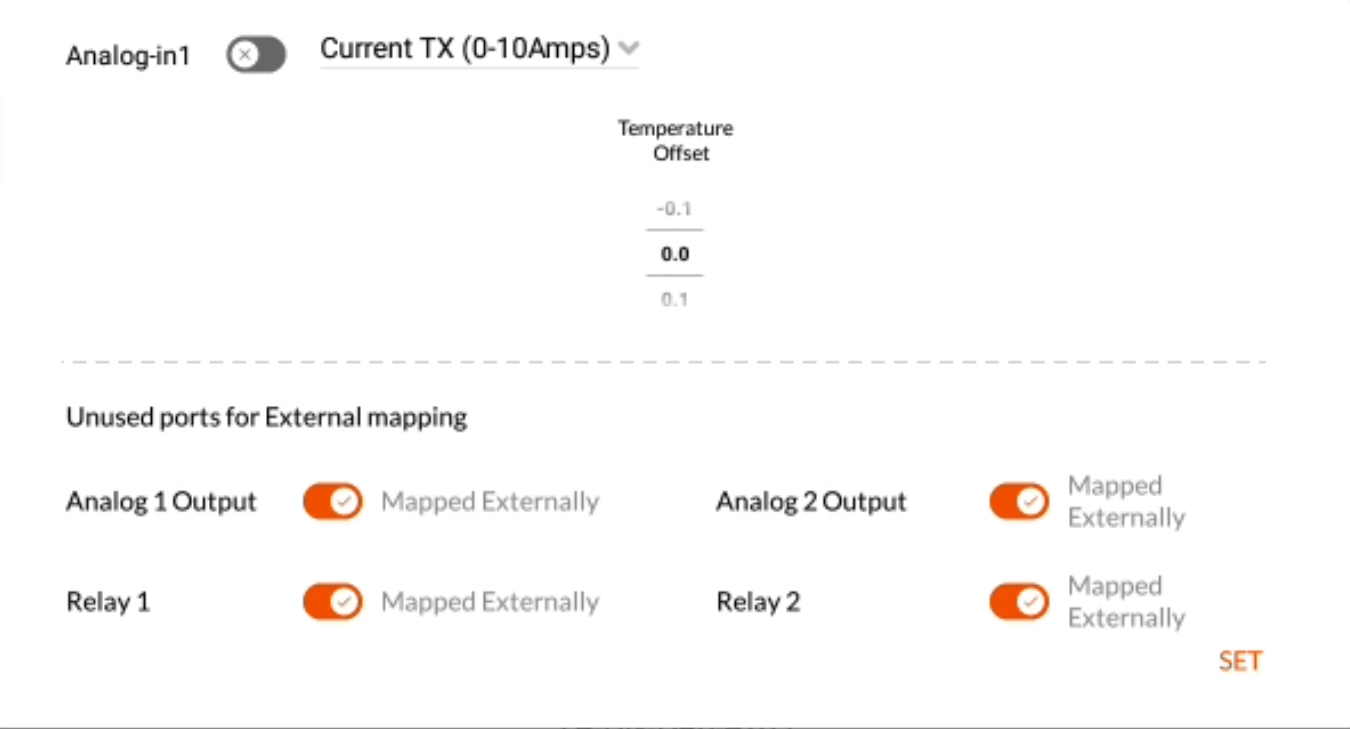Click Mapped Externally text beside Analog 1 Output
The image size is (1350, 729).
click(490, 502)
